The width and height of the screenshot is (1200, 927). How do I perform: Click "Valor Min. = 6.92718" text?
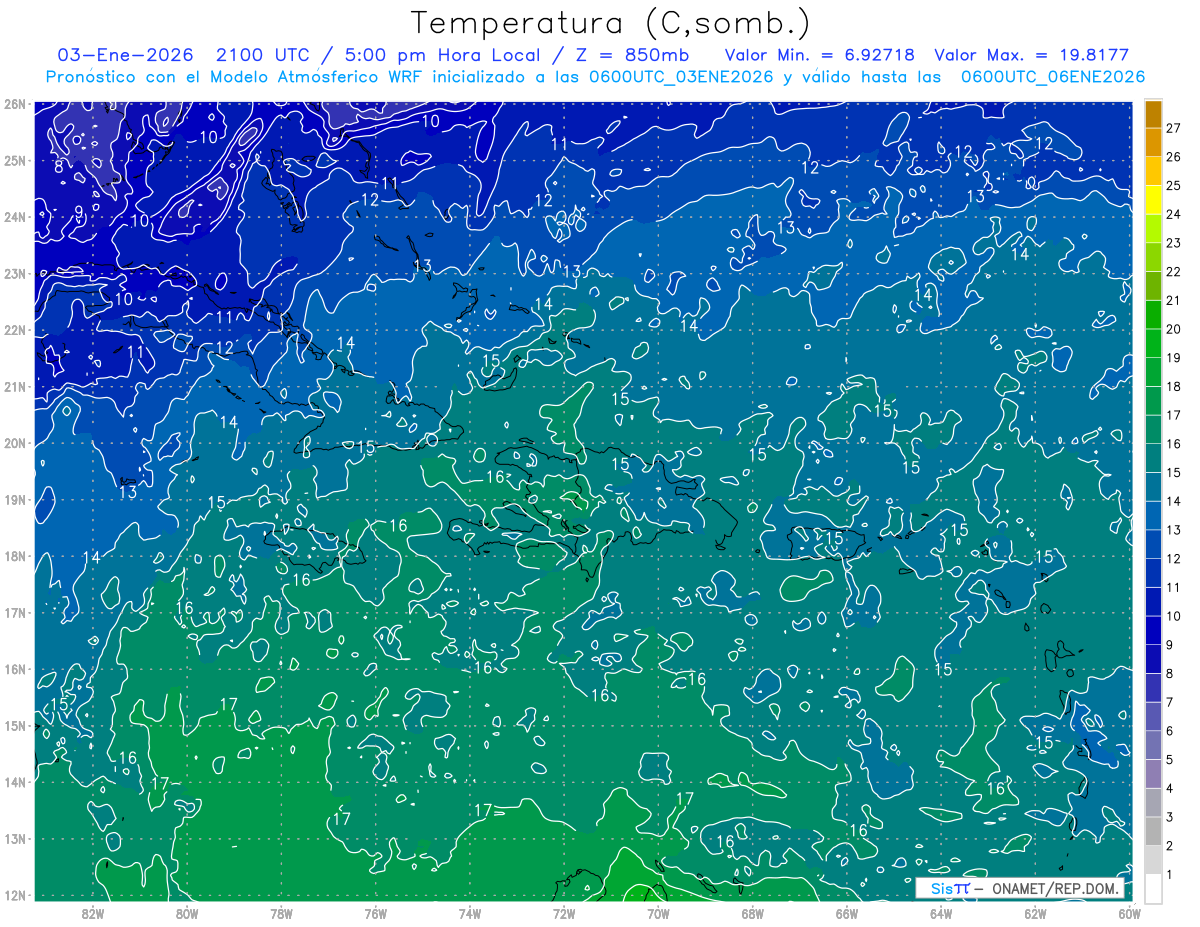(x=821, y=55)
